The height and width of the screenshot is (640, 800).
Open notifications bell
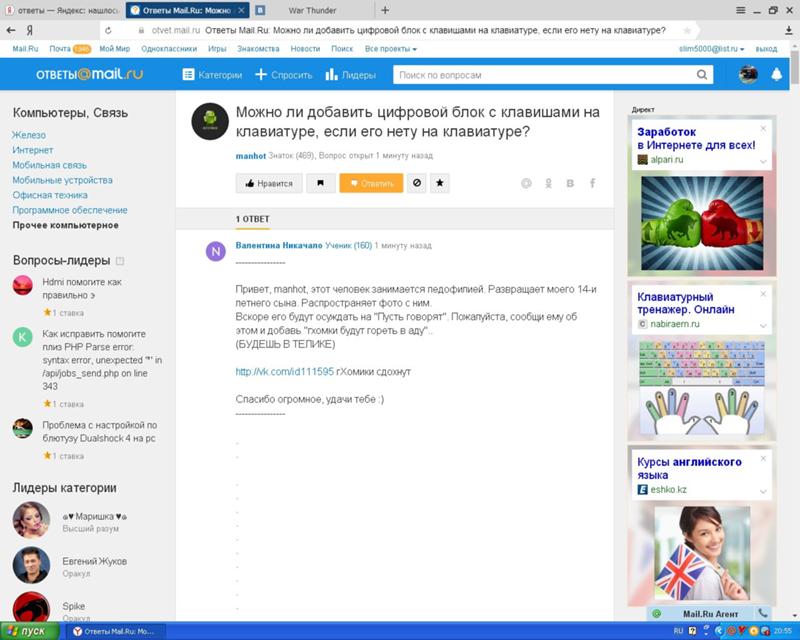pos(777,75)
